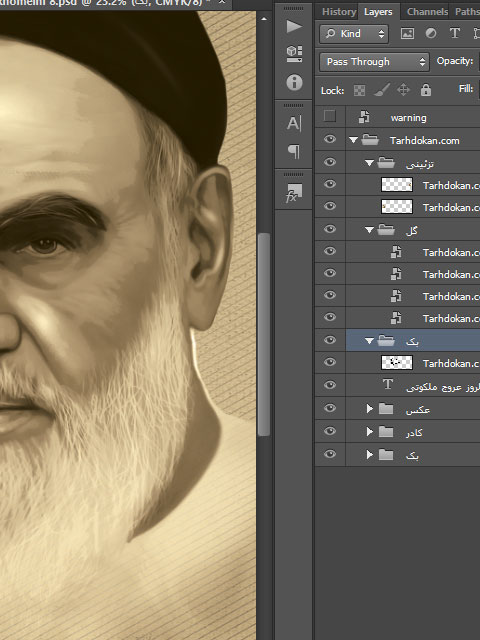Click the تزئینی group folder icon

386,162
